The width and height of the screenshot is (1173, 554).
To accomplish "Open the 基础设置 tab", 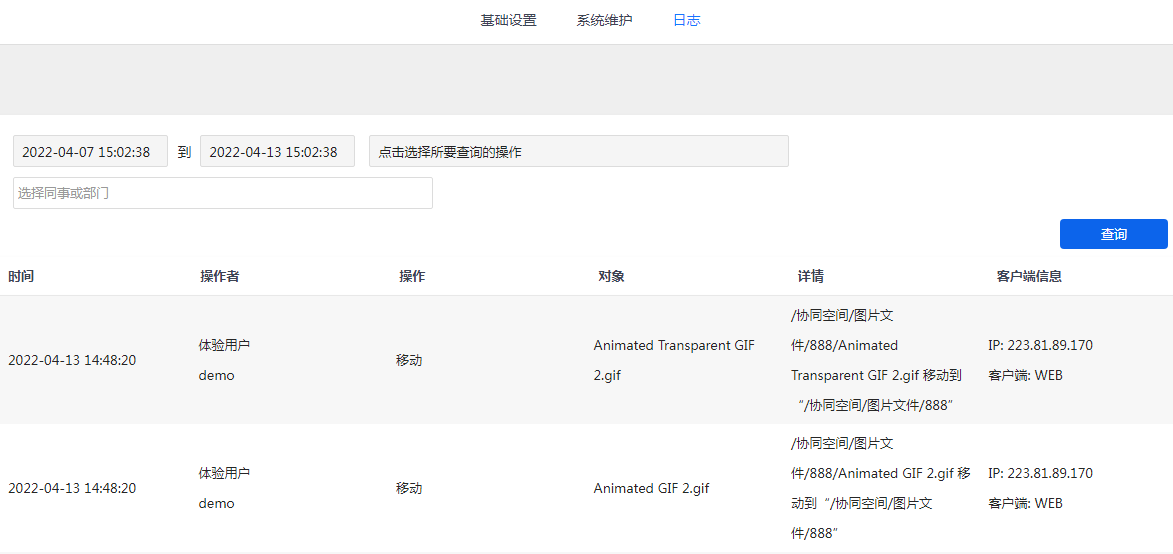I will [508, 20].
